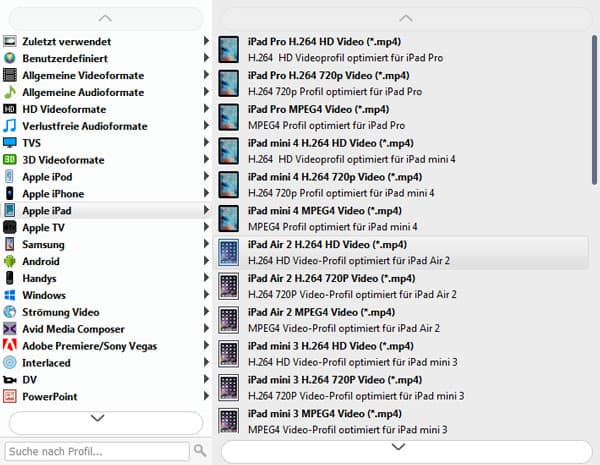The width and height of the screenshot is (600, 465).
Task: Select iPad mini 4 H.264 HD Video profile
Action: coord(402,151)
